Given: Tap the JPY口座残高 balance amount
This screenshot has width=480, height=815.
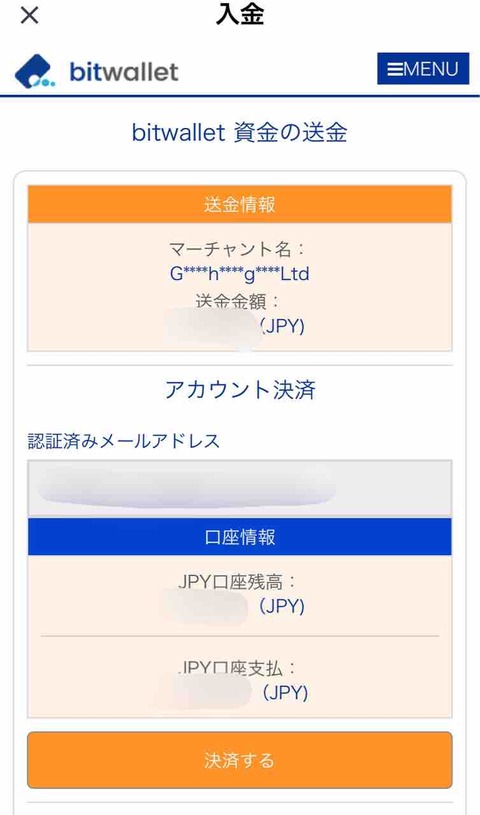Looking at the screenshot, I should coord(233,606).
